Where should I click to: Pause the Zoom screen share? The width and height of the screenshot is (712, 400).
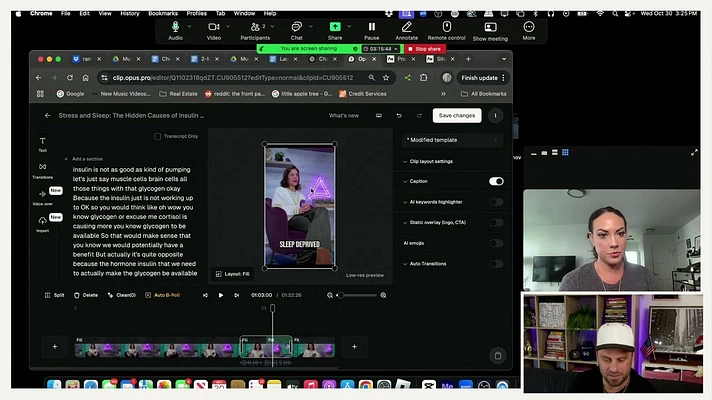371,30
